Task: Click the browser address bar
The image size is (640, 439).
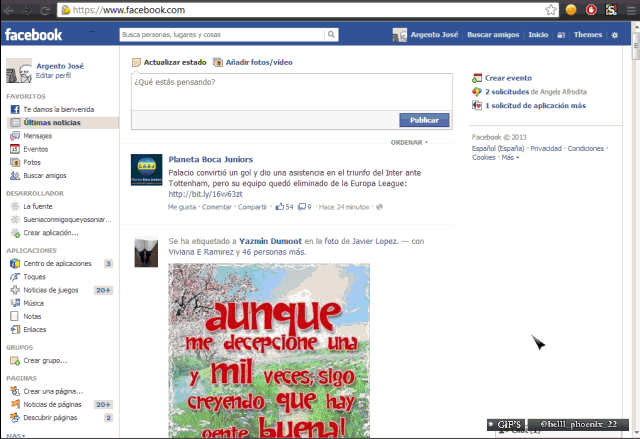Action: (302, 10)
